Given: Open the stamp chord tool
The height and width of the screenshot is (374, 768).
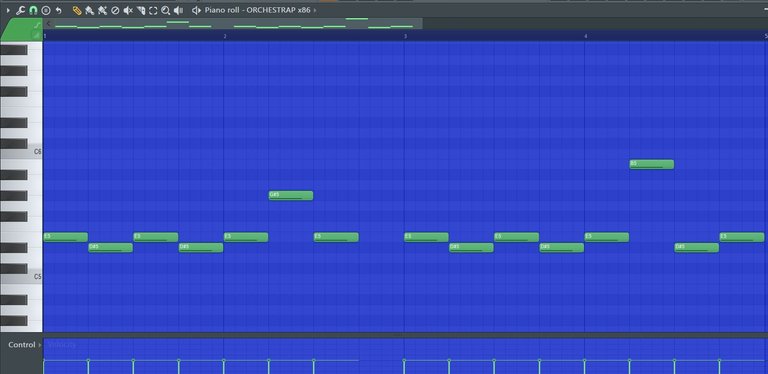Looking at the screenshot, I should [x=46, y=10].
